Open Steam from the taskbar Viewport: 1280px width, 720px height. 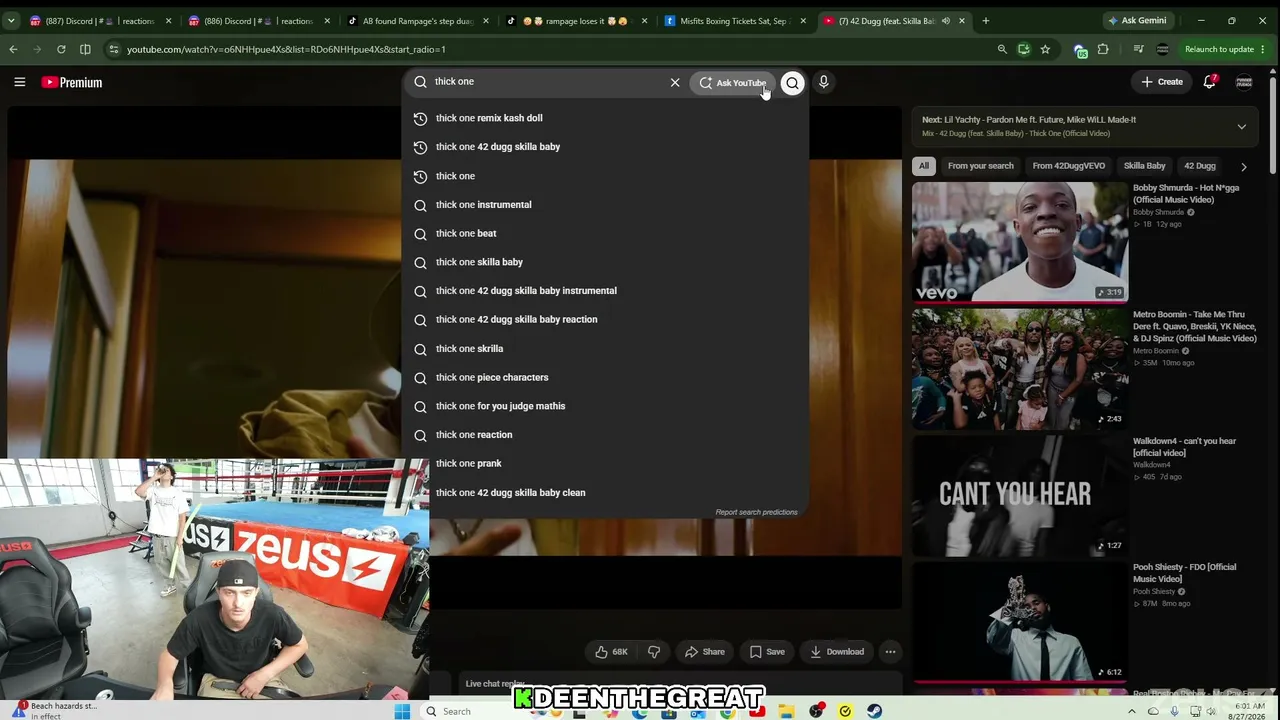click(x=875, y=711)
